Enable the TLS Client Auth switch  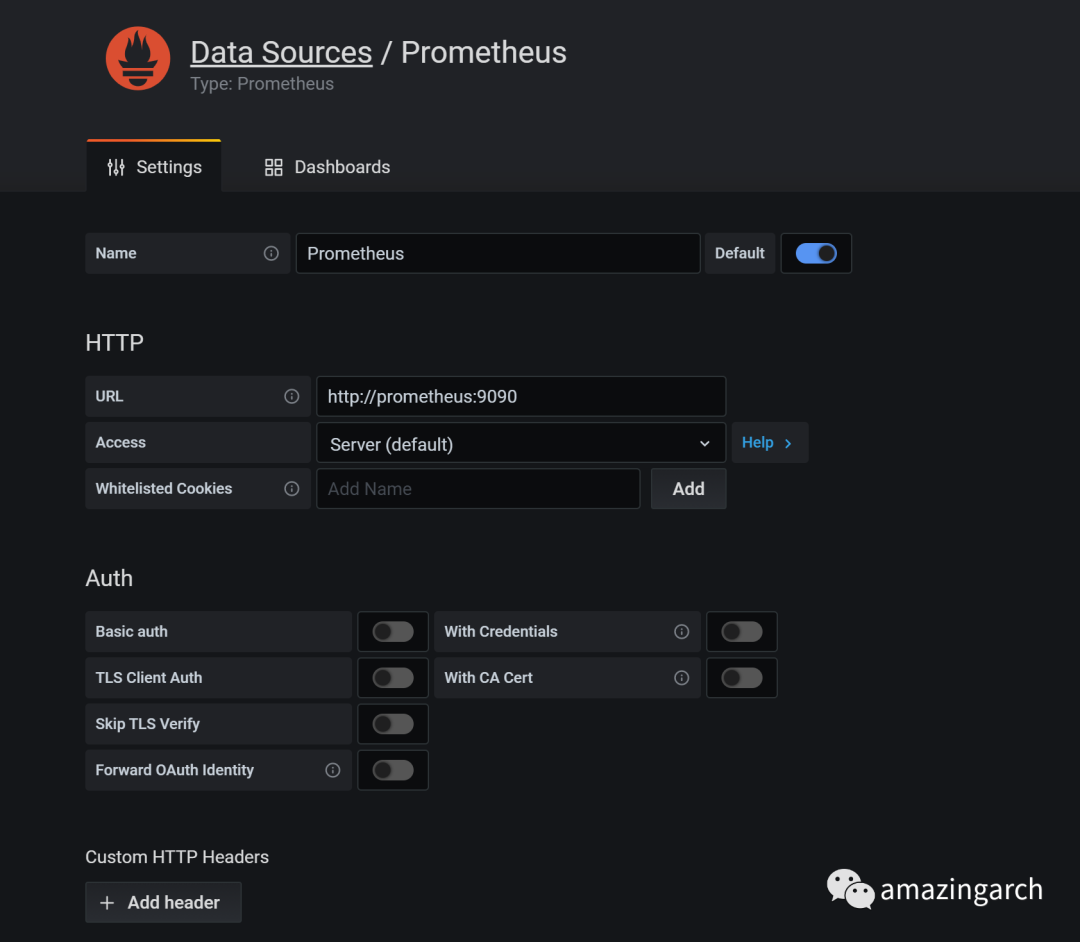click(x=393, y=678)
